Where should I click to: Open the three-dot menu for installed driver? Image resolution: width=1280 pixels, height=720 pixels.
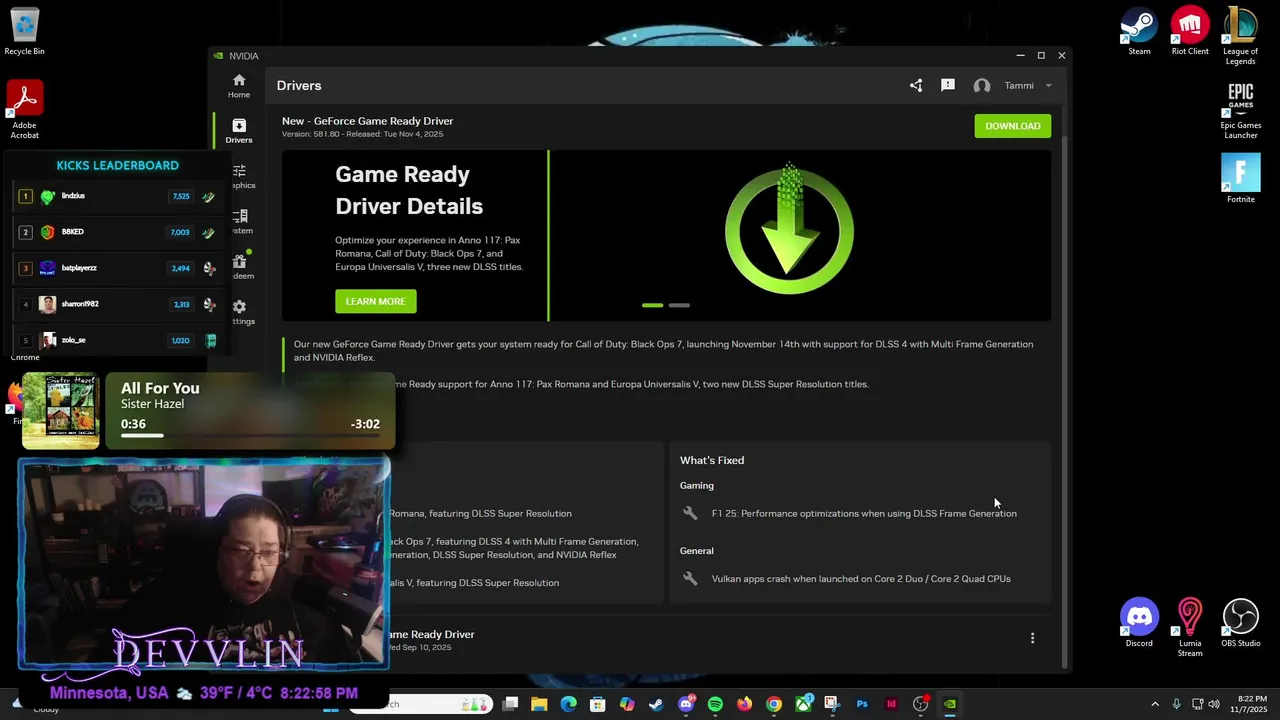point(1032,638)
